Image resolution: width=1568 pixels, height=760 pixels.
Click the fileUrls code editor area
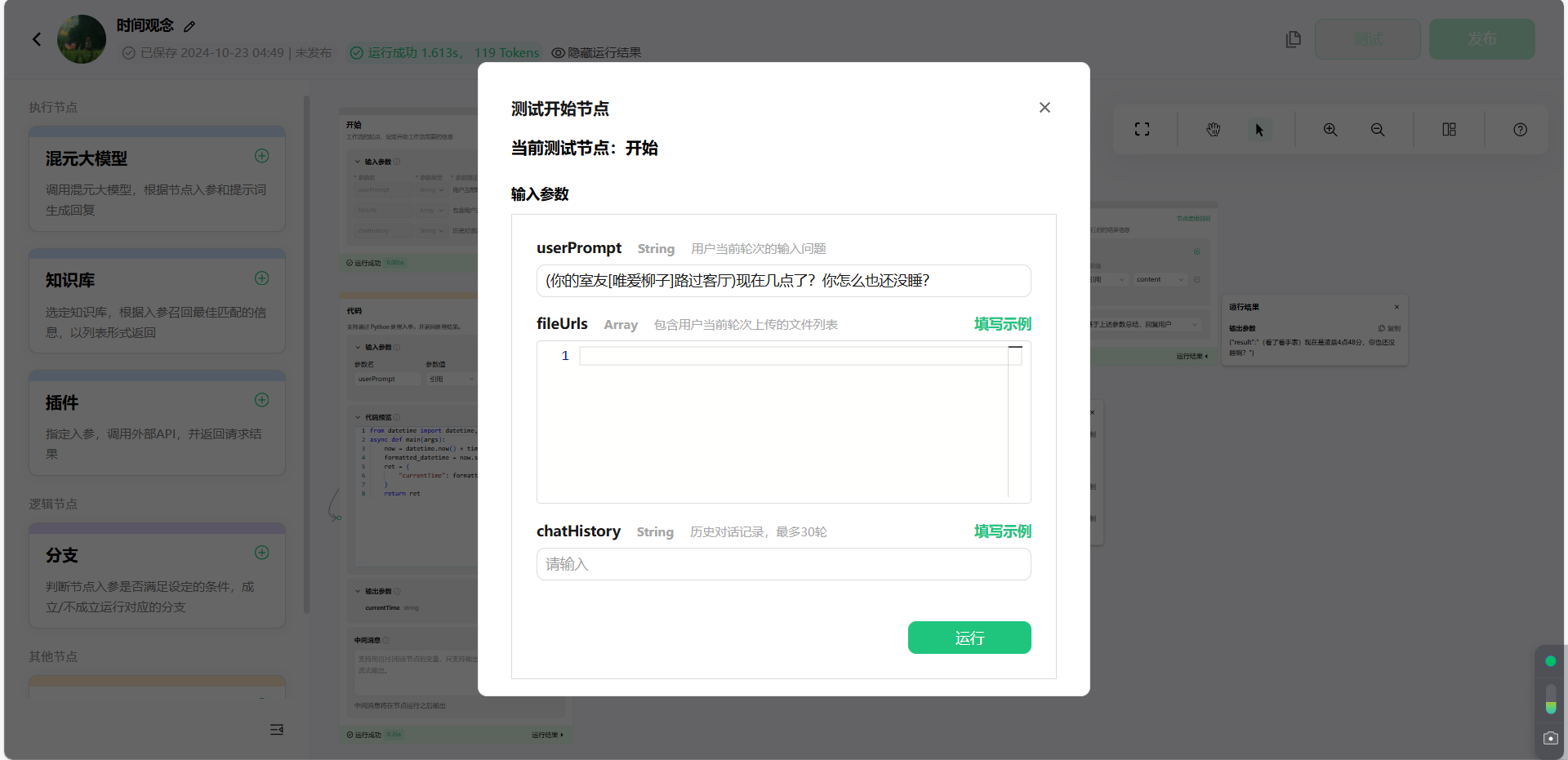click(783, 422)
